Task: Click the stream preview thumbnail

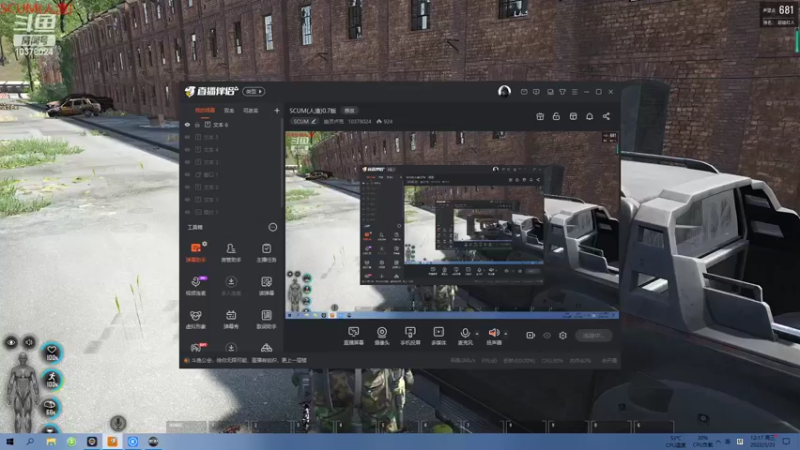Action: pyautogui.click(x=452, y=225)
